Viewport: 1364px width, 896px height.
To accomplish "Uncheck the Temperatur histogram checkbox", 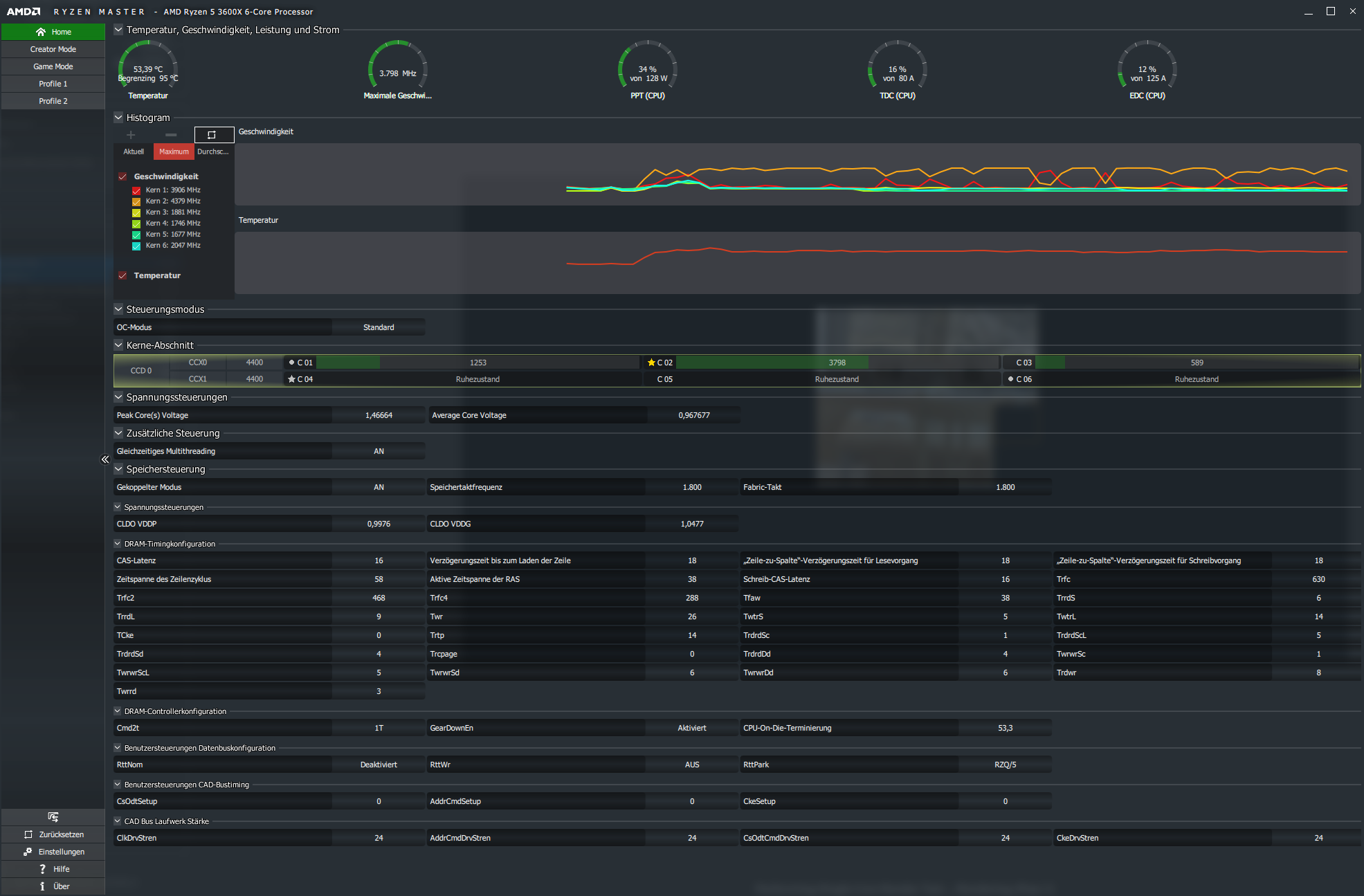I will [x=122, y=275].
